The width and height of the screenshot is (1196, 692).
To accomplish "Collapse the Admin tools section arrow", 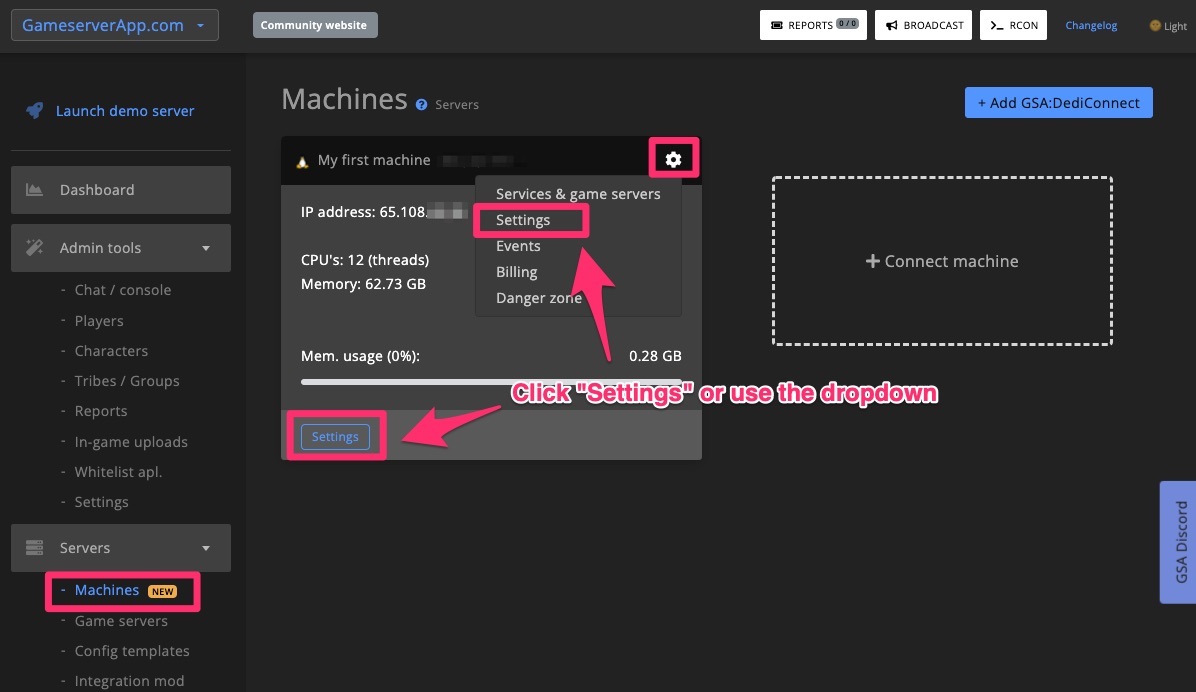I will click(205, 248).
